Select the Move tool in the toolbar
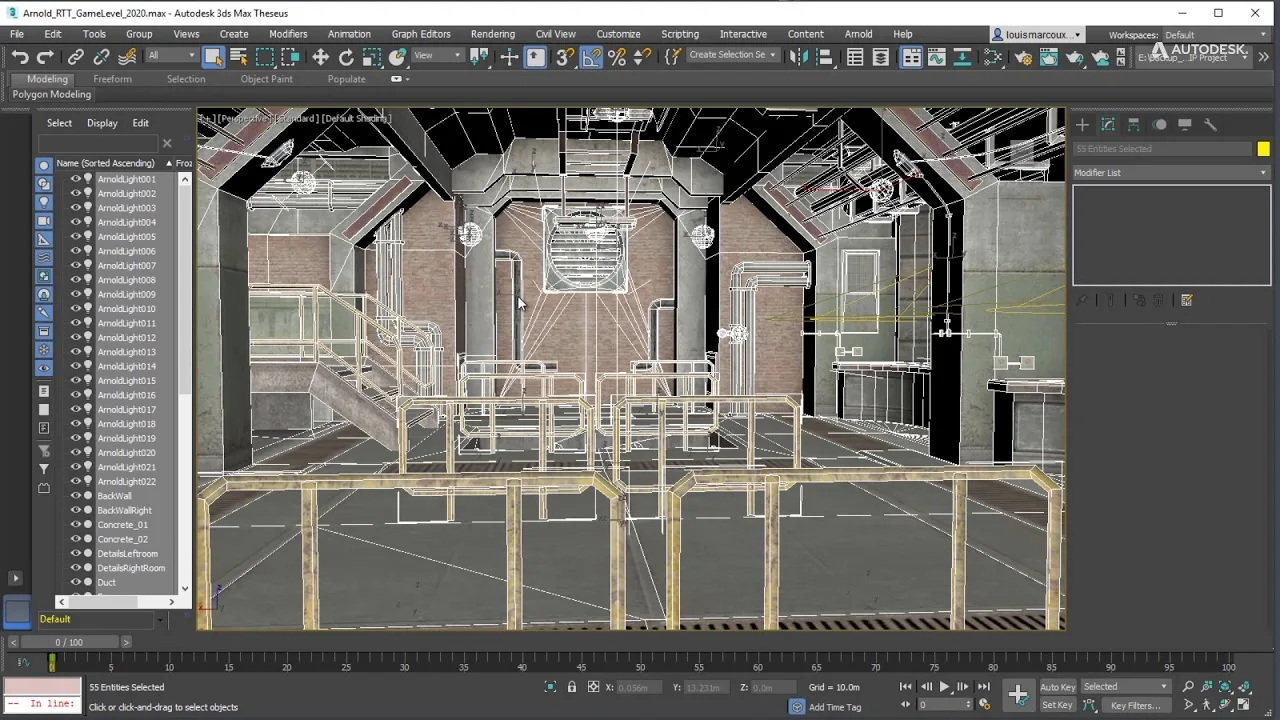This screenshot has width=1280, height=720. [320, 57]
